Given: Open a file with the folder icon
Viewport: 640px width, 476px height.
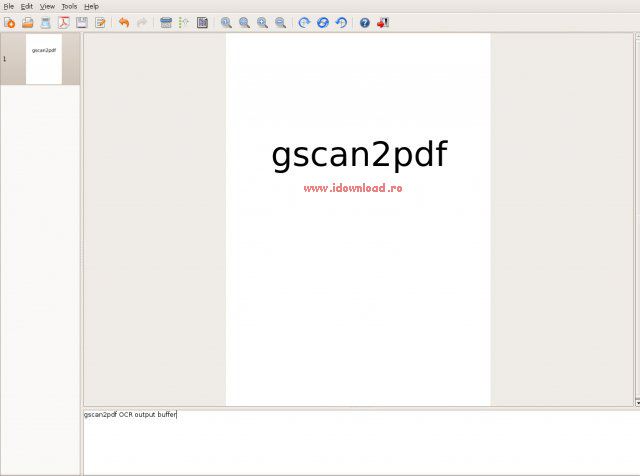Looking at the screenshot, I should (28, 23).
